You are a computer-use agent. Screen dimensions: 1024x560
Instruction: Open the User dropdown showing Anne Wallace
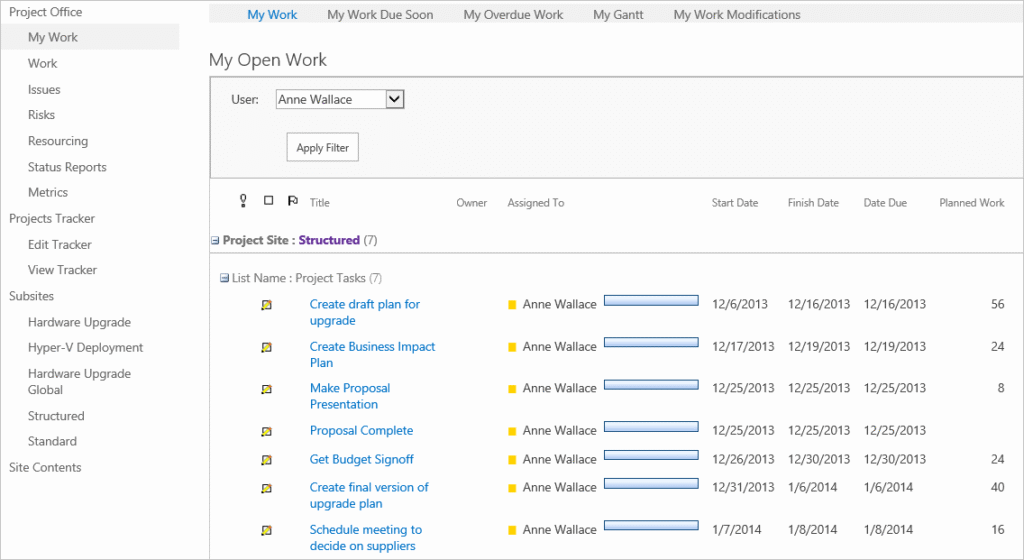click(x=393, y=99)
